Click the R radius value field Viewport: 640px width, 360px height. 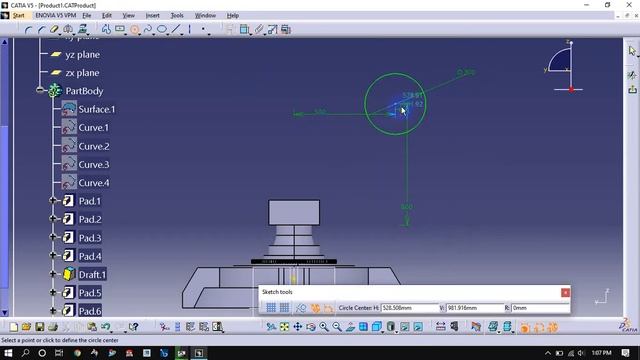540,308
